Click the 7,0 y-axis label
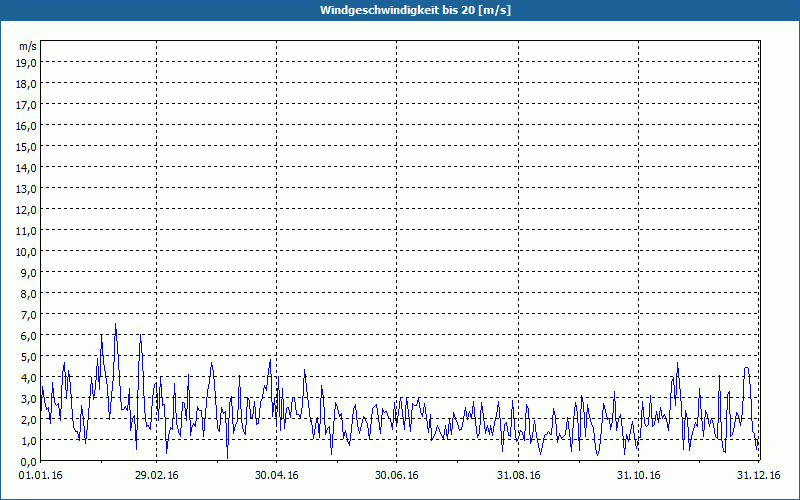Image resolution: width=800 pixels, height=500 pixels. (27, 315)
